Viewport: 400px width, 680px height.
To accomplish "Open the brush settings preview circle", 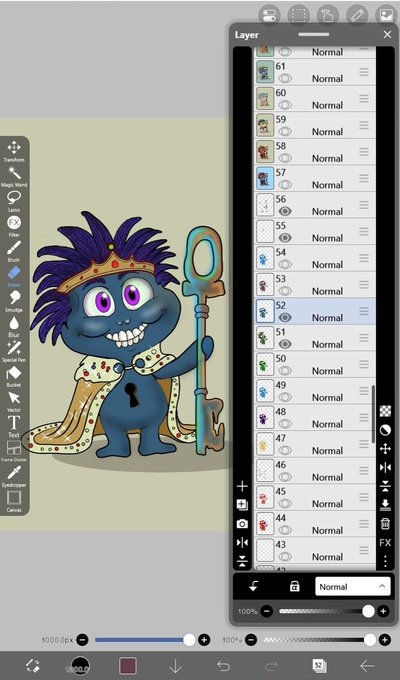I will point(80,666).
